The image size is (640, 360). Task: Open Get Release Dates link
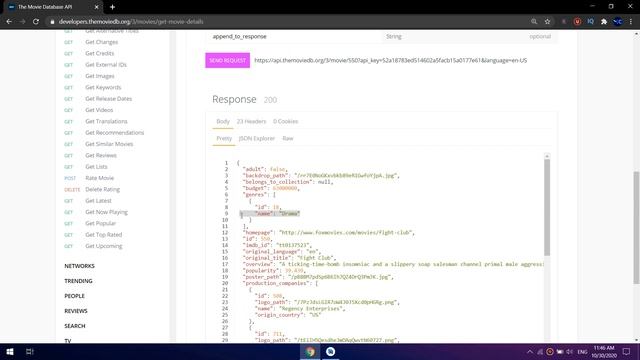[108, 99]
